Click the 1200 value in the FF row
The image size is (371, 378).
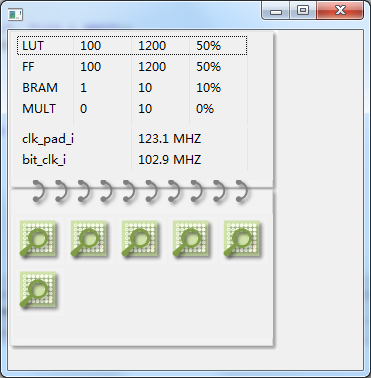click(152, 67)
